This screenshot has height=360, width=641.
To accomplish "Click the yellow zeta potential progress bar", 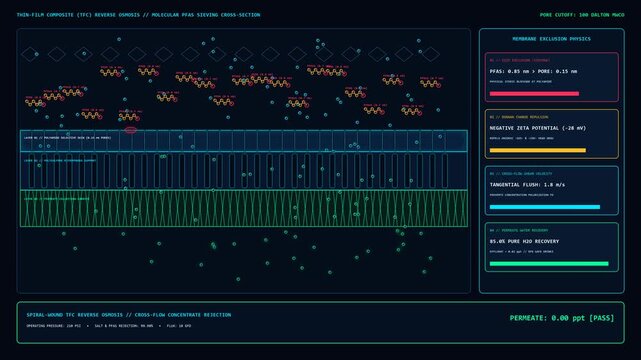I will [538, 150].
